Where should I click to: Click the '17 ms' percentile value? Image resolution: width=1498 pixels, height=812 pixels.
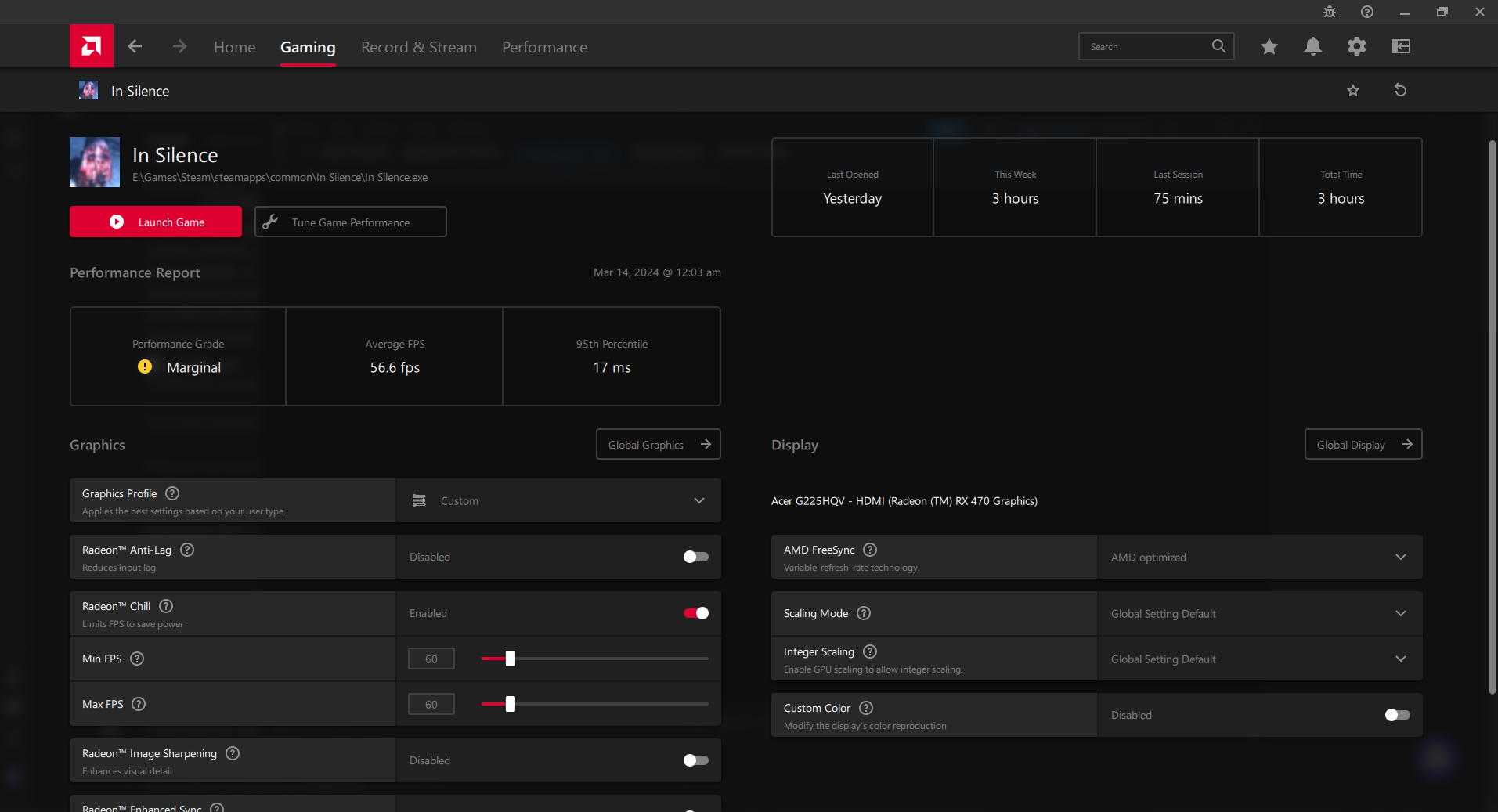click(x=612, y=367)
